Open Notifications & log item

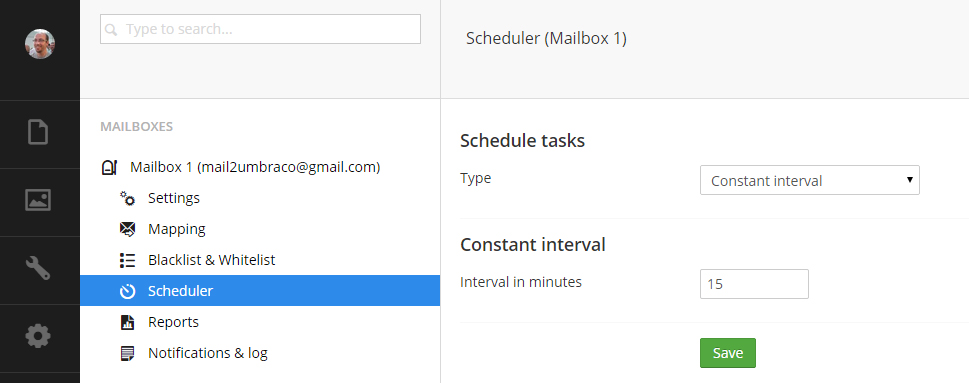tap(208, 353)
